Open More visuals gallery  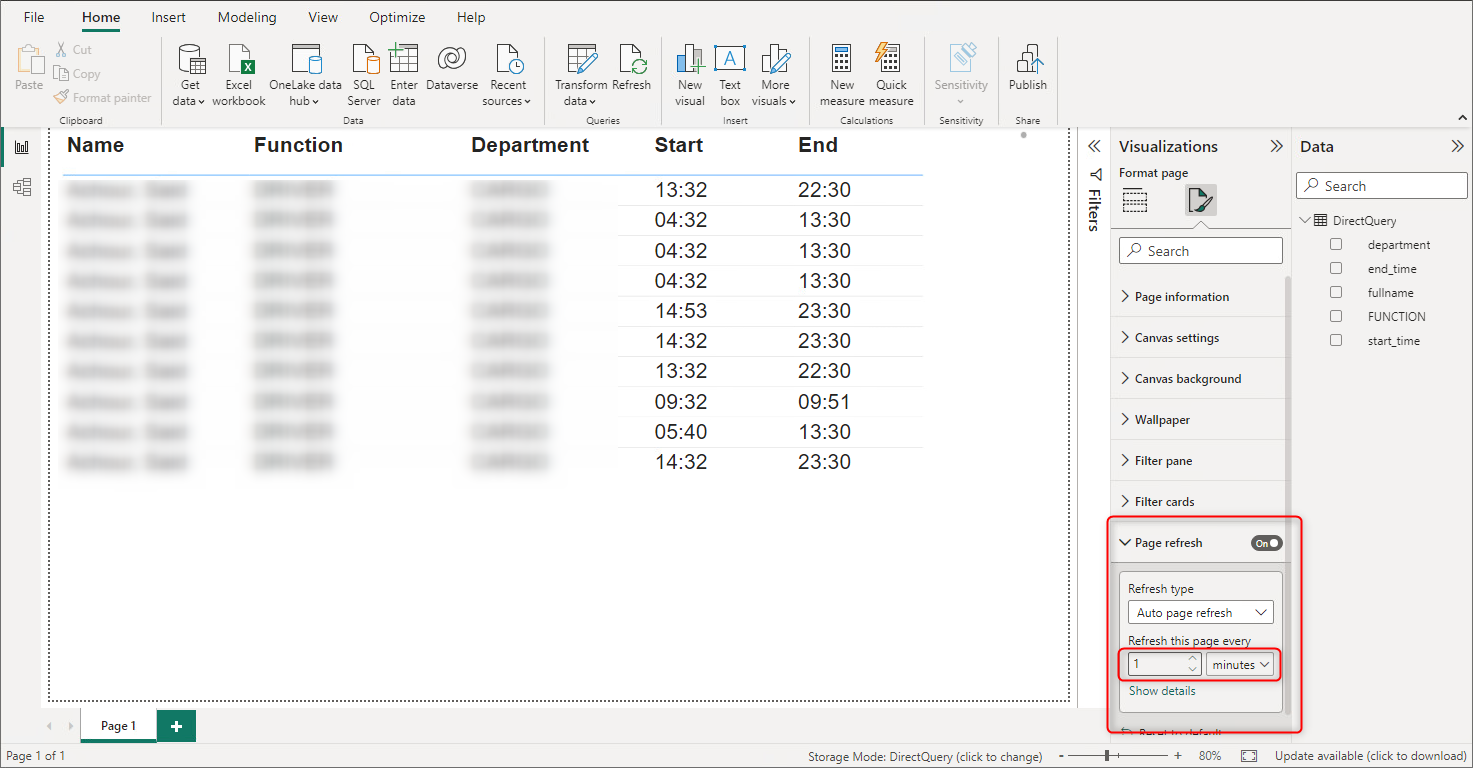775,75
